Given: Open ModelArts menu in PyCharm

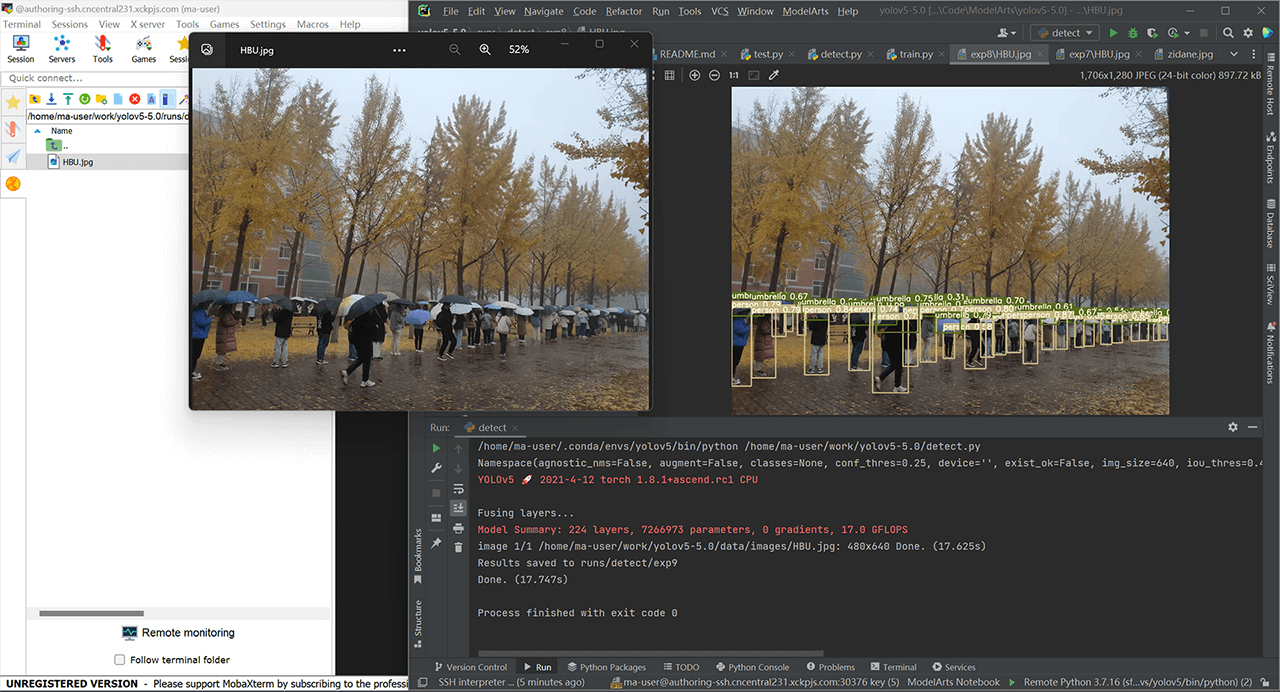Looking at the screenshot, I should click(x=803, y=11).
